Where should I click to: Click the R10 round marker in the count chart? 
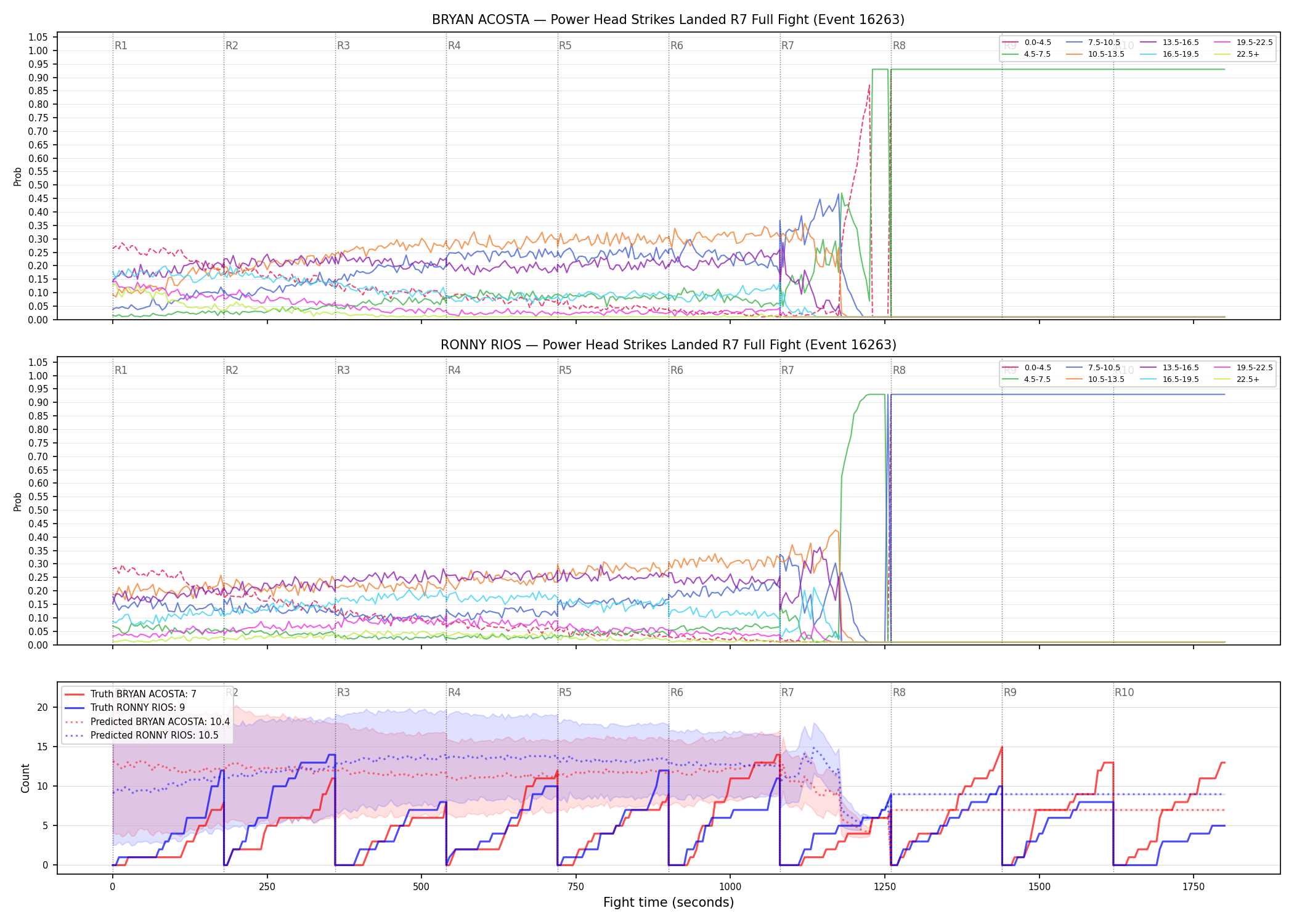point(1124,692)
